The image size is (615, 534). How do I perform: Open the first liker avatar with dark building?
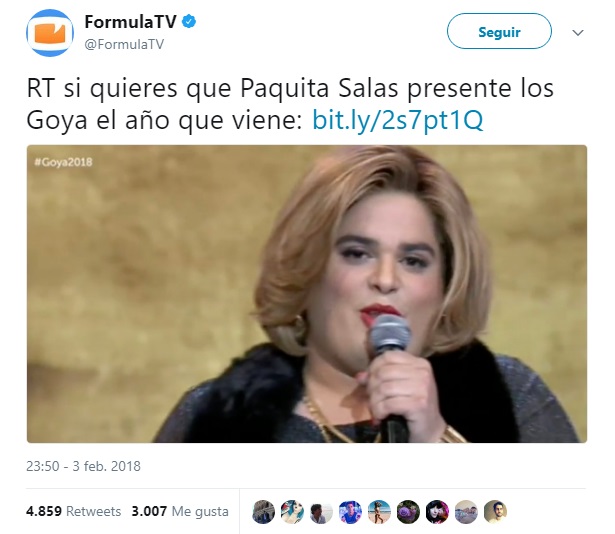tap(263, 512)
